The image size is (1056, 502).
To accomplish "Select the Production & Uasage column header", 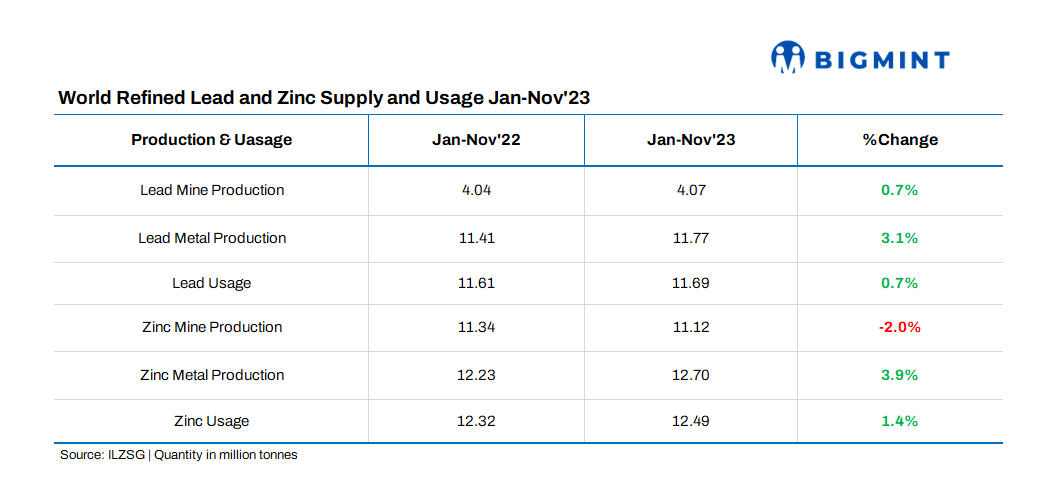I will point(211,140).
